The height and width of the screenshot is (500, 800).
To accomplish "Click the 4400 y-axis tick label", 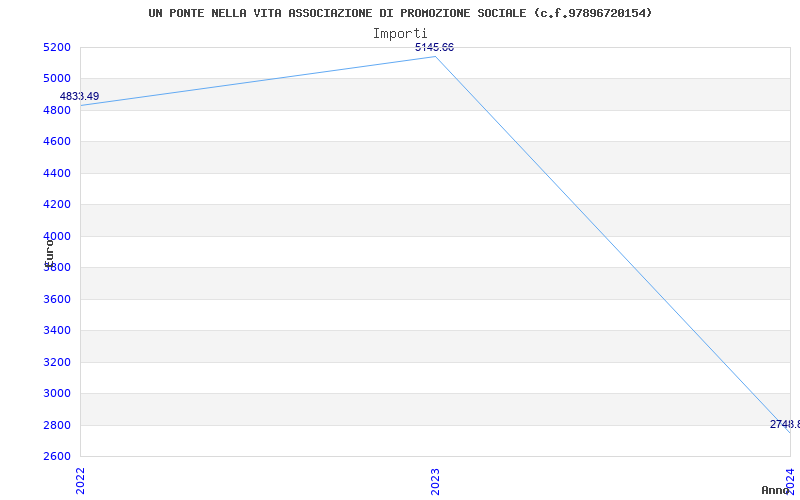I will 57,173.
